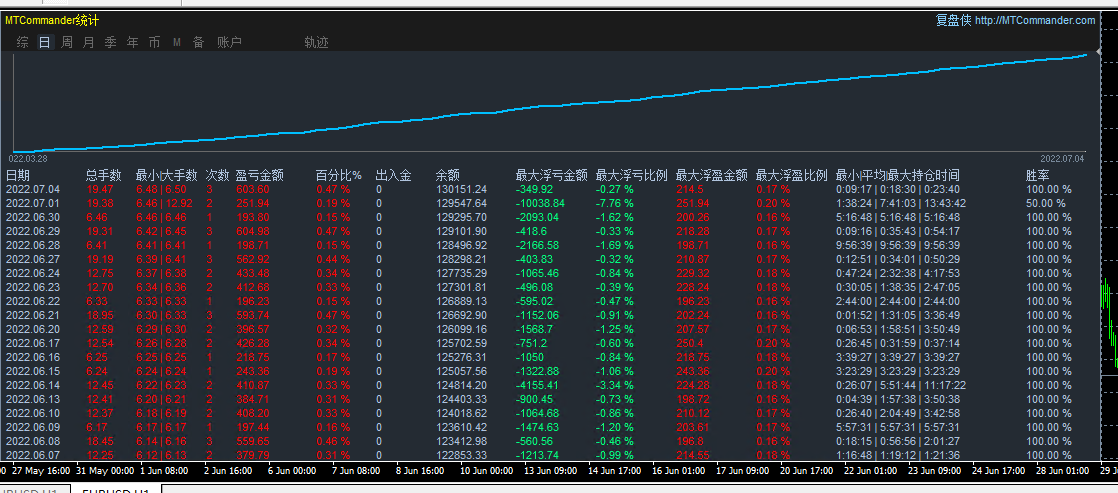The height and width of the screenshot is (493, 1118).
Task: Click the 31 May 00:00 time axis label
Action: pyautogui.click(x=103, y=471)
